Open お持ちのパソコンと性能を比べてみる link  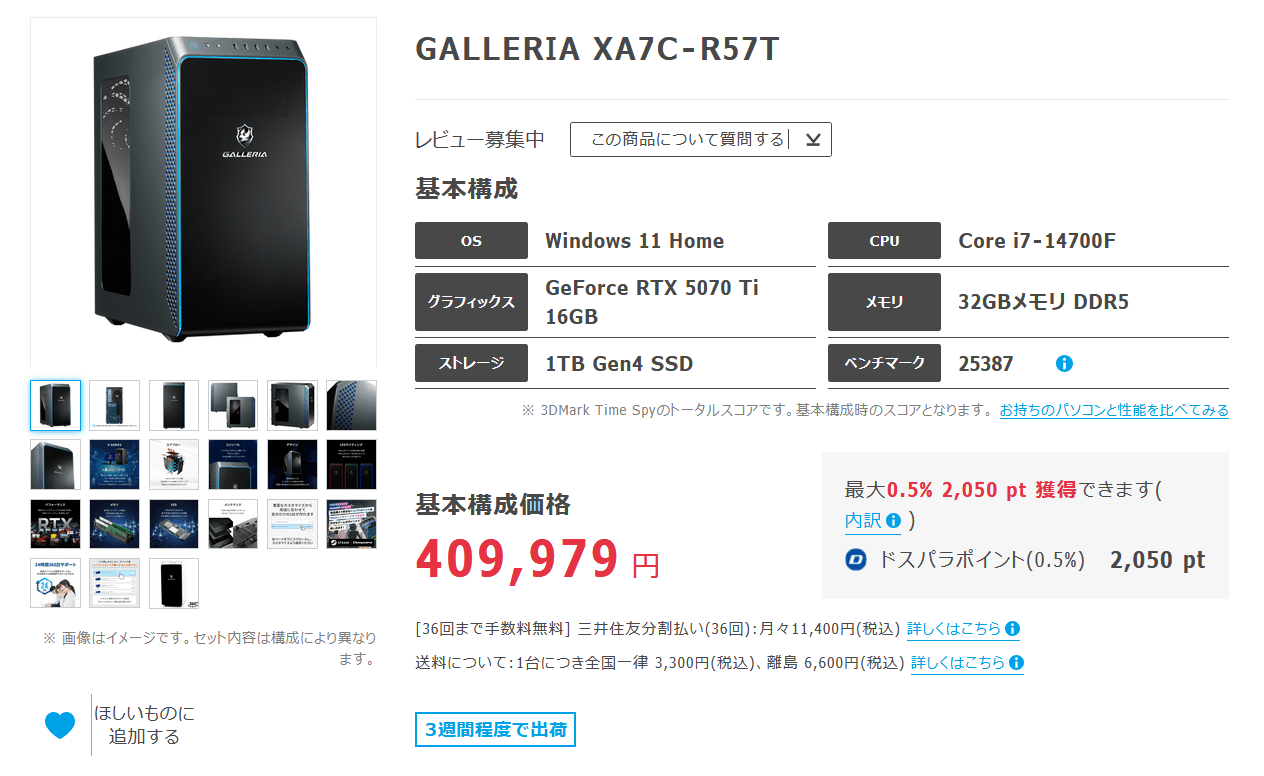pos(1114,410)
